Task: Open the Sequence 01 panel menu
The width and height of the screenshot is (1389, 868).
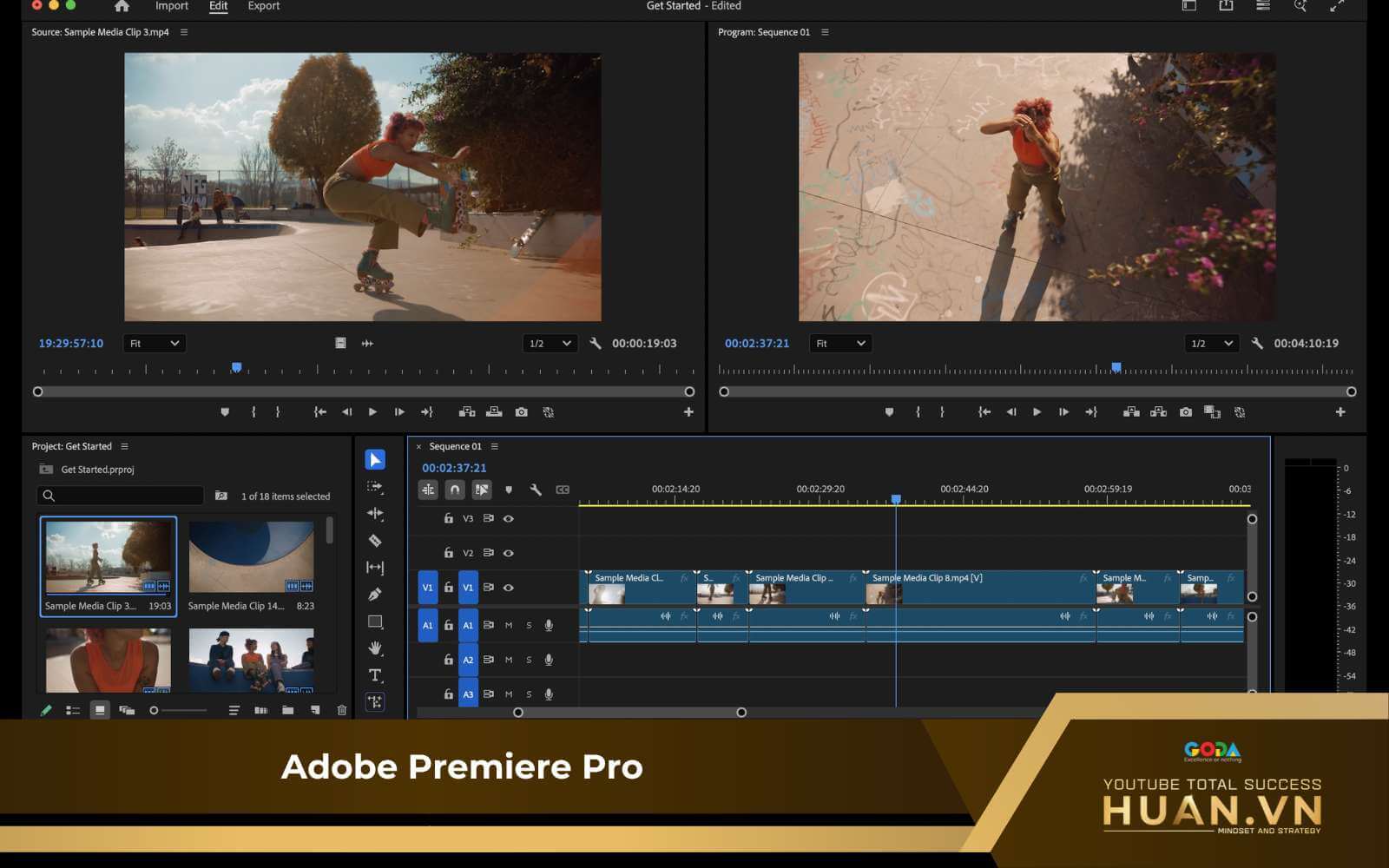Action: click(x=495, y=446)
